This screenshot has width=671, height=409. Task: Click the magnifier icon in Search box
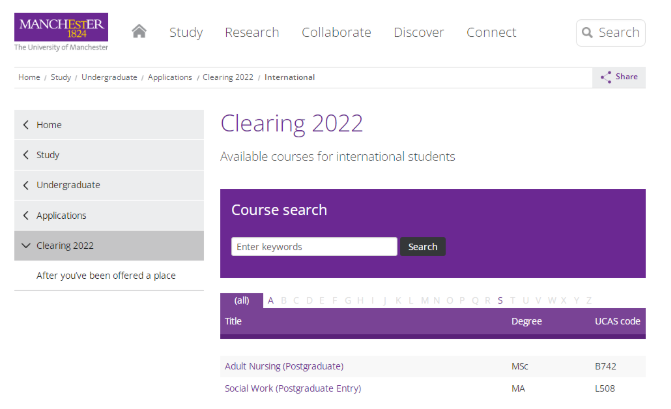pos(587,33)
